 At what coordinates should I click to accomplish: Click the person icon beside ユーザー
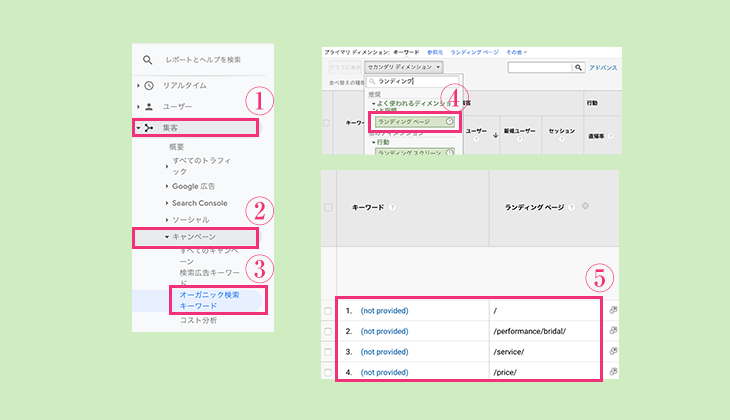pyautogui.click(x=149, y=107)
